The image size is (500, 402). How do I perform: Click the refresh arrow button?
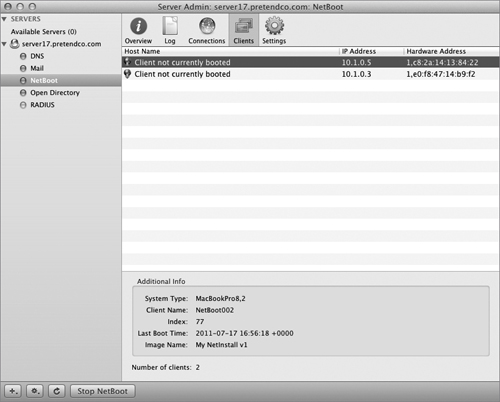[57, 391]
